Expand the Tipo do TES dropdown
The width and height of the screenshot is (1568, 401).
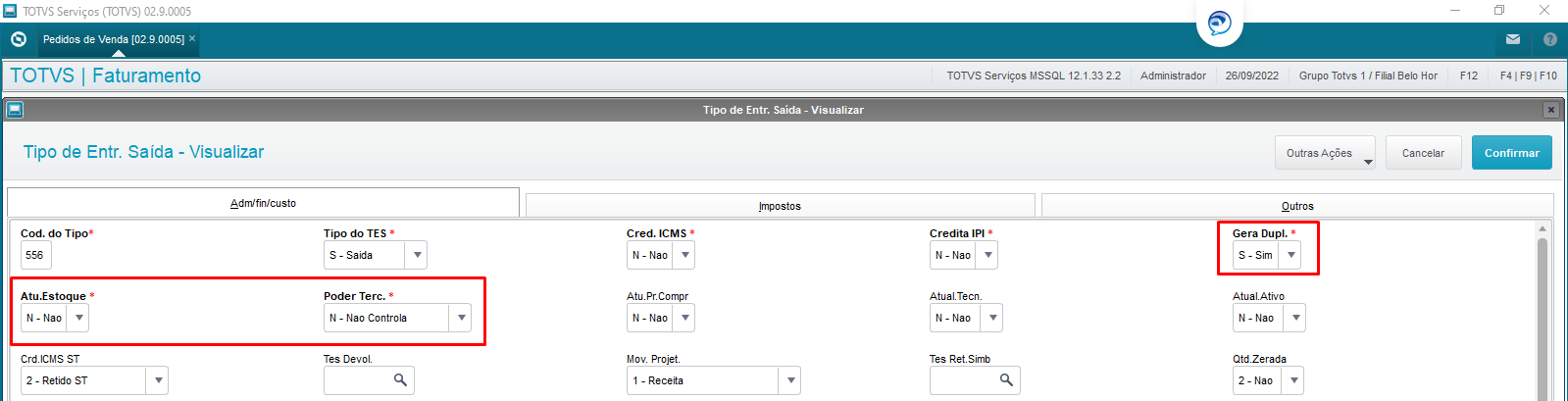pos(418,255)
